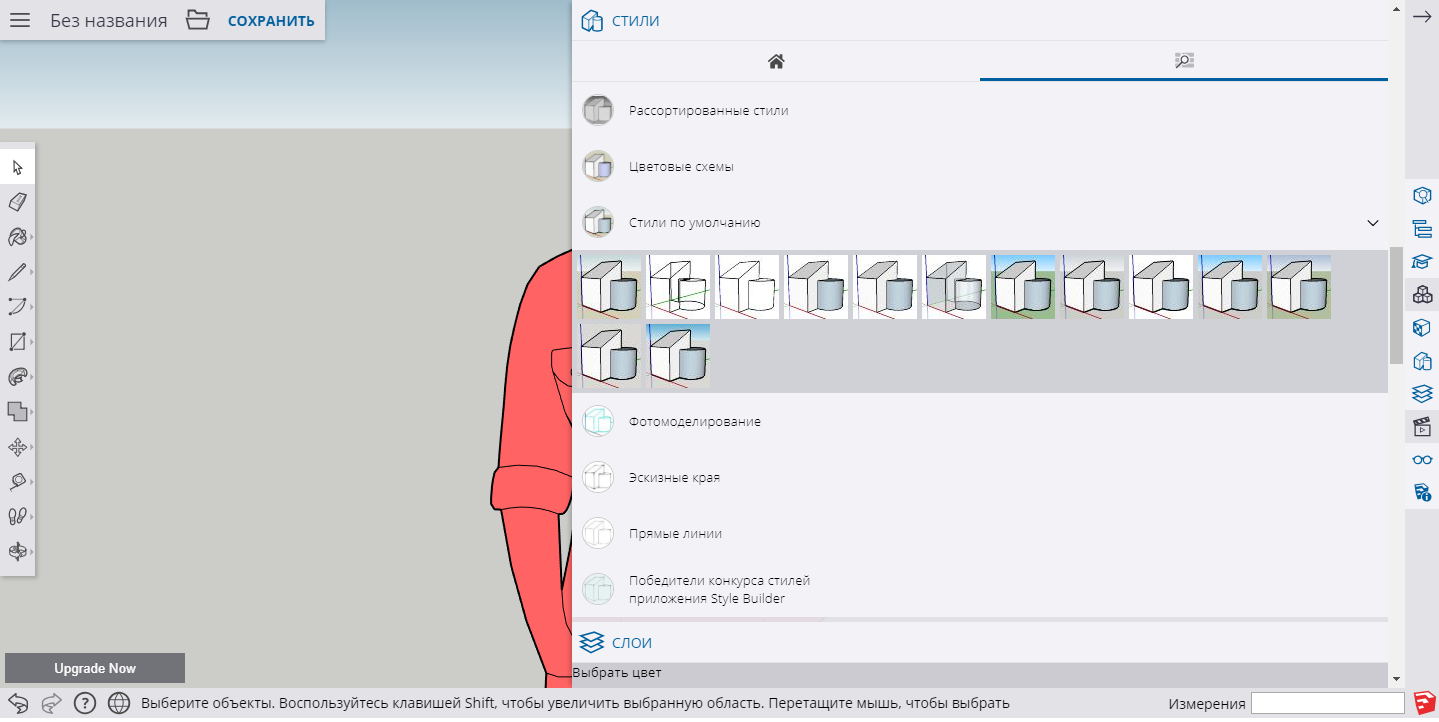Click the Upgrade Now button
Screen dimensions: 1439x722
tap(95, 668)
